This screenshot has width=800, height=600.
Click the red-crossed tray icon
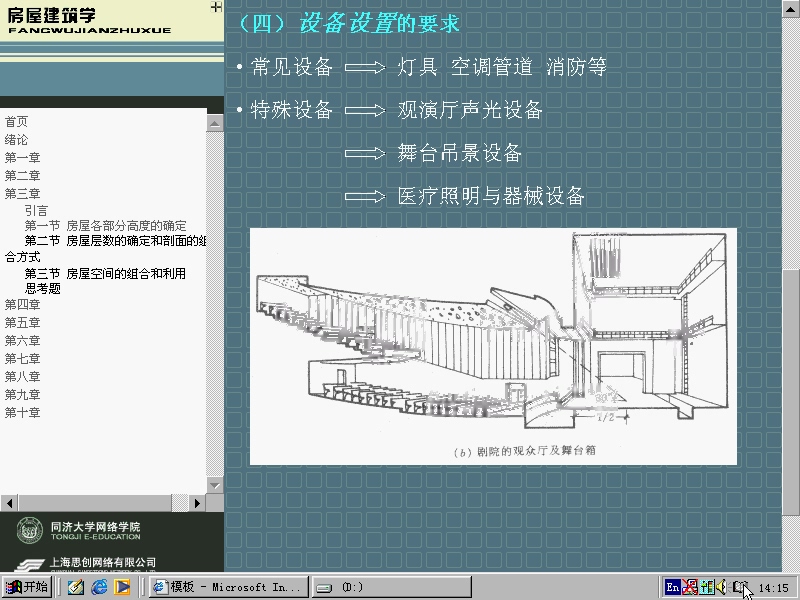pyautogui.click(x=690, y=587)
